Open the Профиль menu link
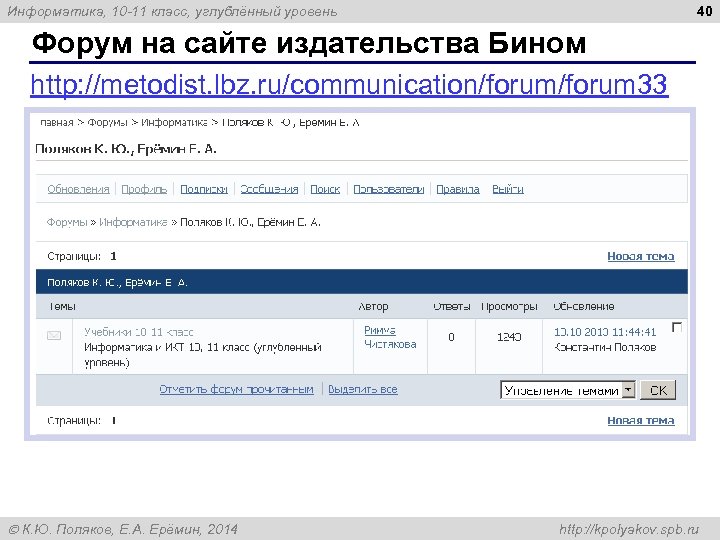Image resolution: width=720 pixels, height=540 pixels. click(144, 189)
